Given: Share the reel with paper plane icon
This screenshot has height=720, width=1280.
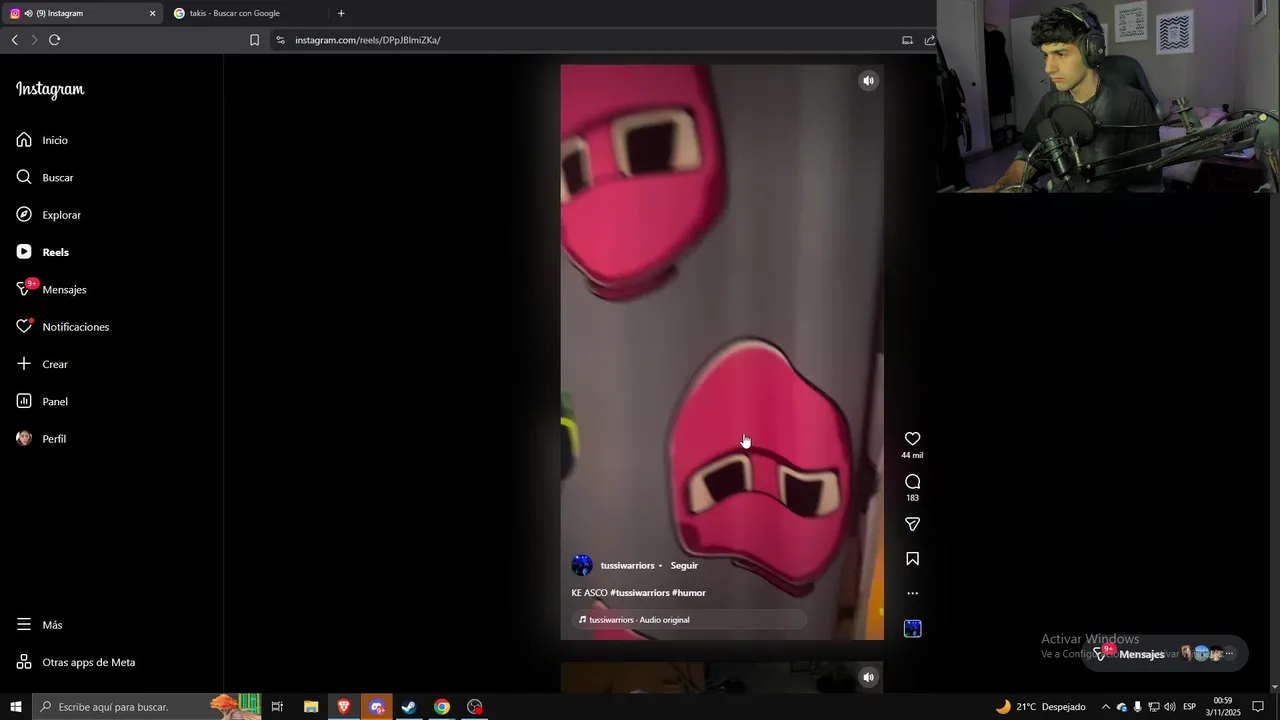Looking at the screenshot, I should point(912,524).
